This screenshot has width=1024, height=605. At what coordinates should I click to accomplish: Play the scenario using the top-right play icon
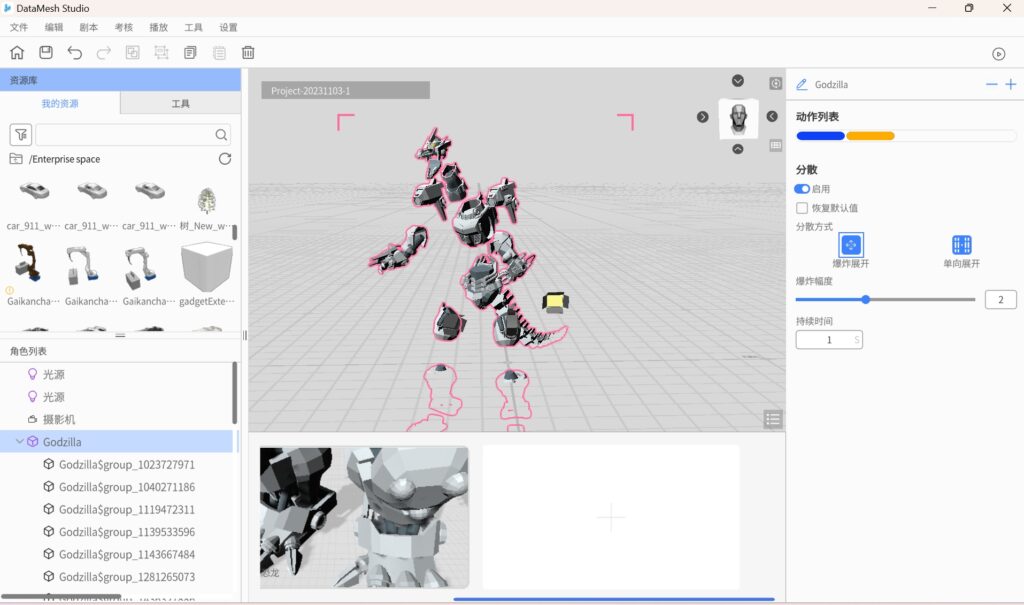point(998,54)
